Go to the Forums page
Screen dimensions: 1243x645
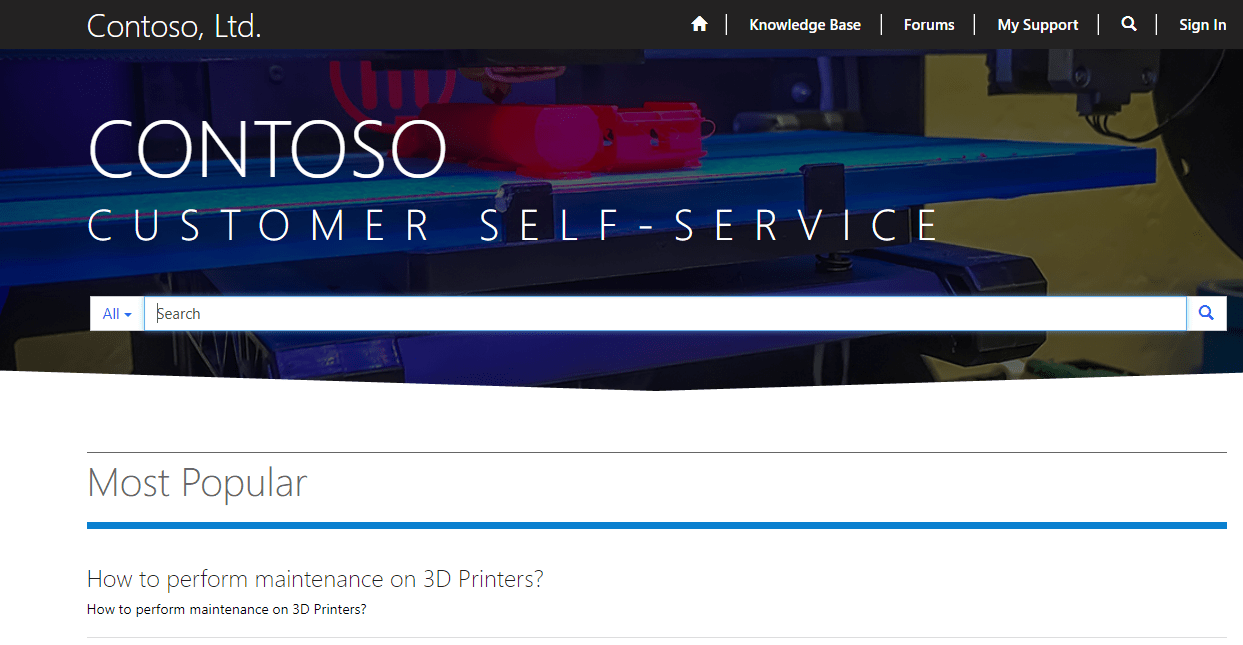[928, 25]
